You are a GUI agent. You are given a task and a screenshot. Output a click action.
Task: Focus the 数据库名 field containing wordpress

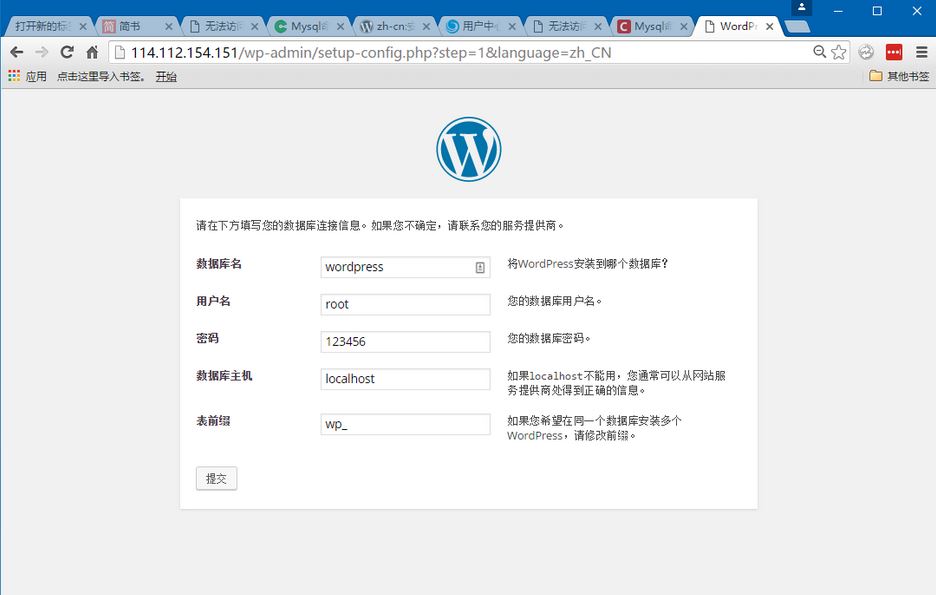pos(405,267)
